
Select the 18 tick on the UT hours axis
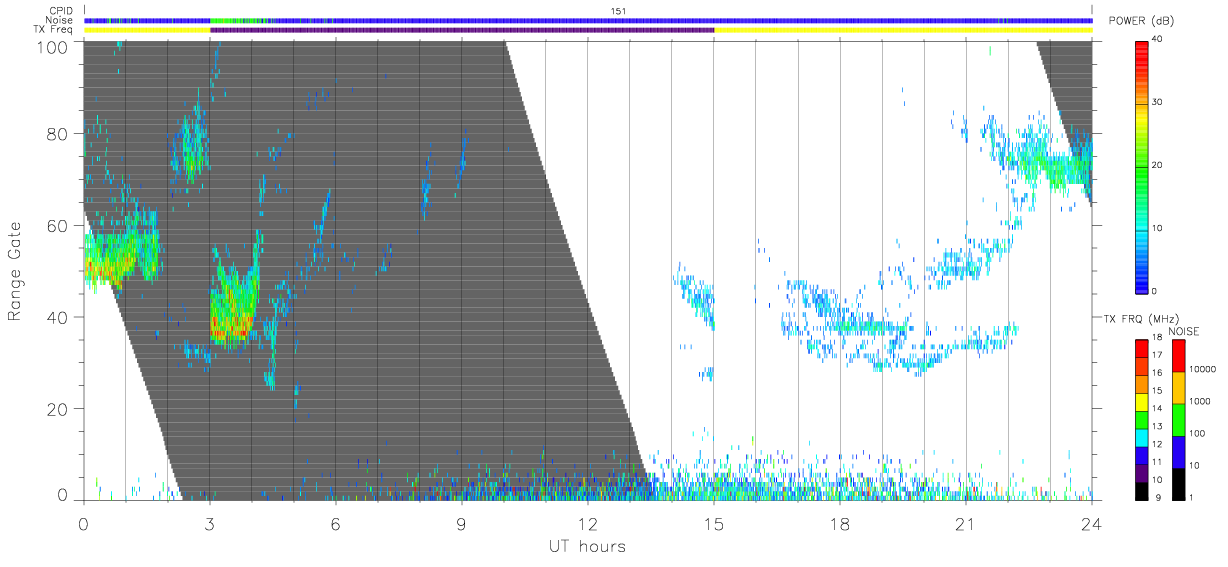tap(840, 523)
